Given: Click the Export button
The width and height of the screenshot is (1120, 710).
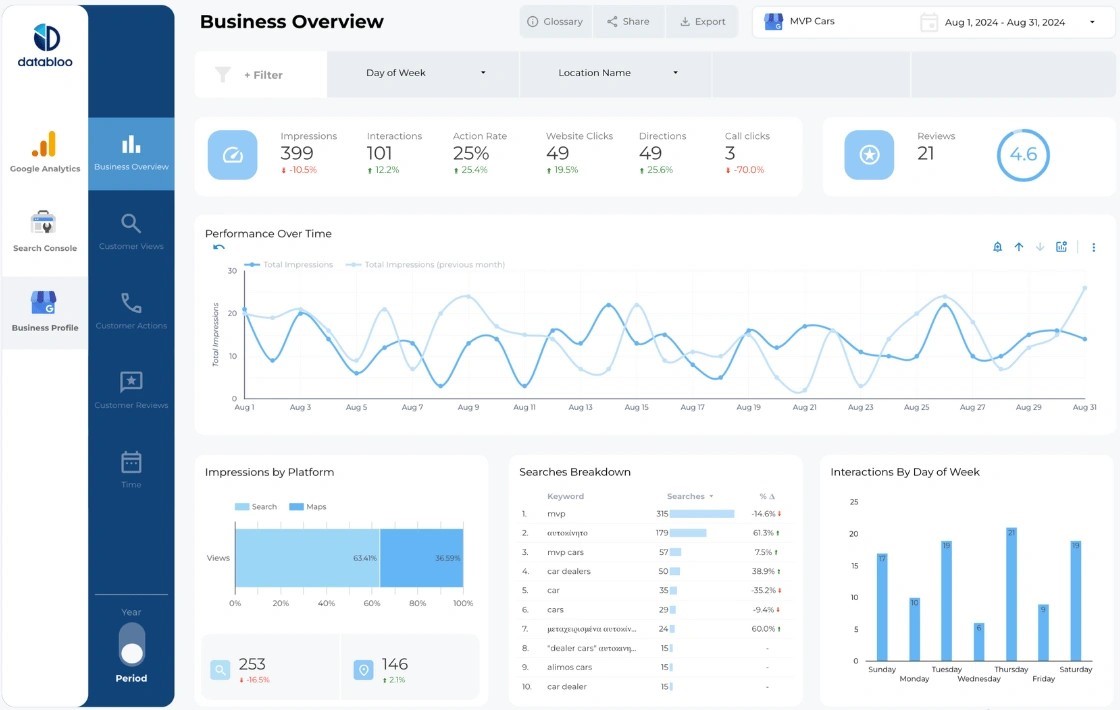Looking at the screenshot, I should pos(701,22).
